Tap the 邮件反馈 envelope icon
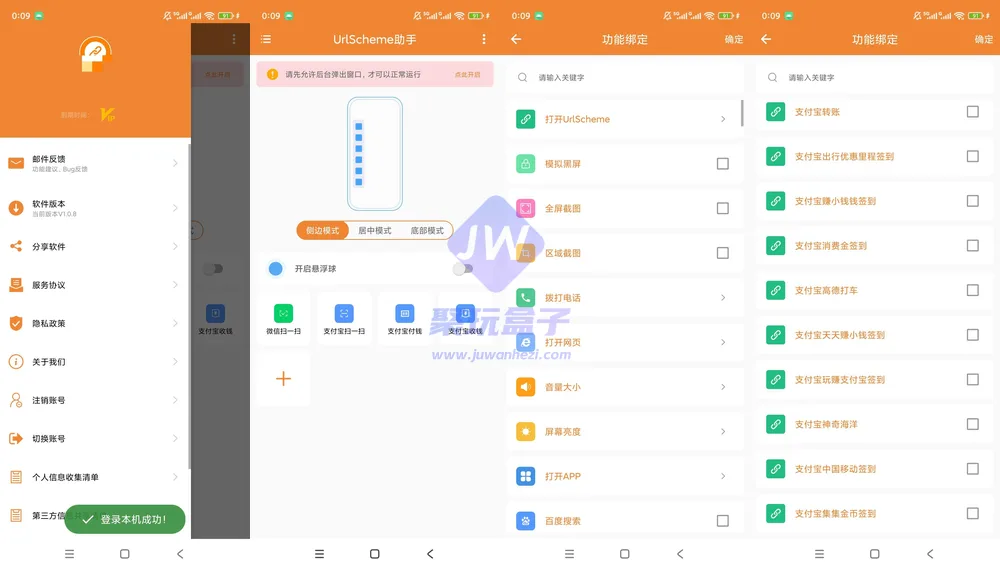1000x569 pixels. 16,163
